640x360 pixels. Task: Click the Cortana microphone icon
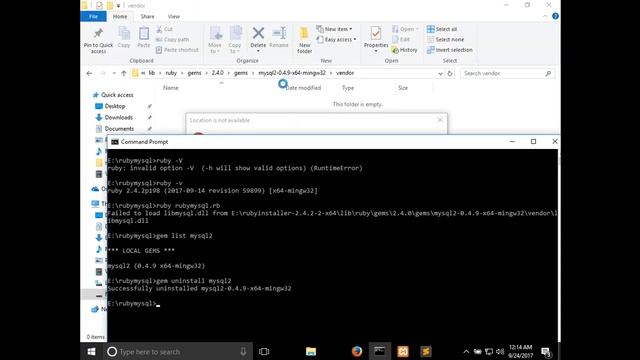243,351
